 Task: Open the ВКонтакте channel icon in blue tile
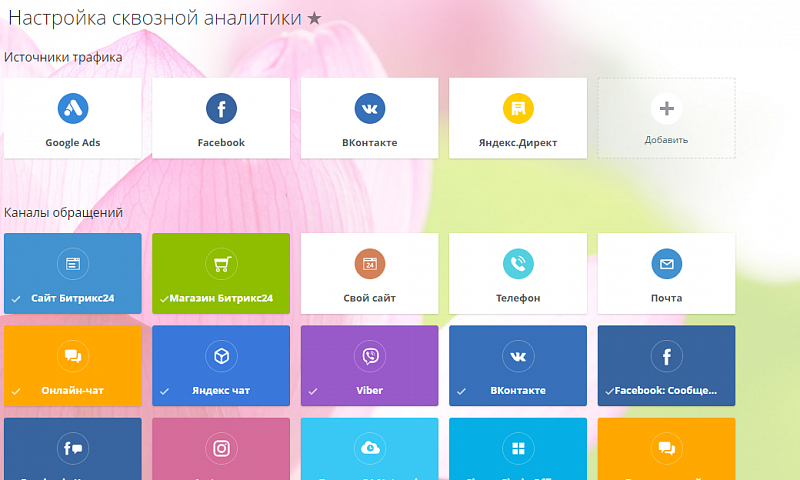click(518, 356)
